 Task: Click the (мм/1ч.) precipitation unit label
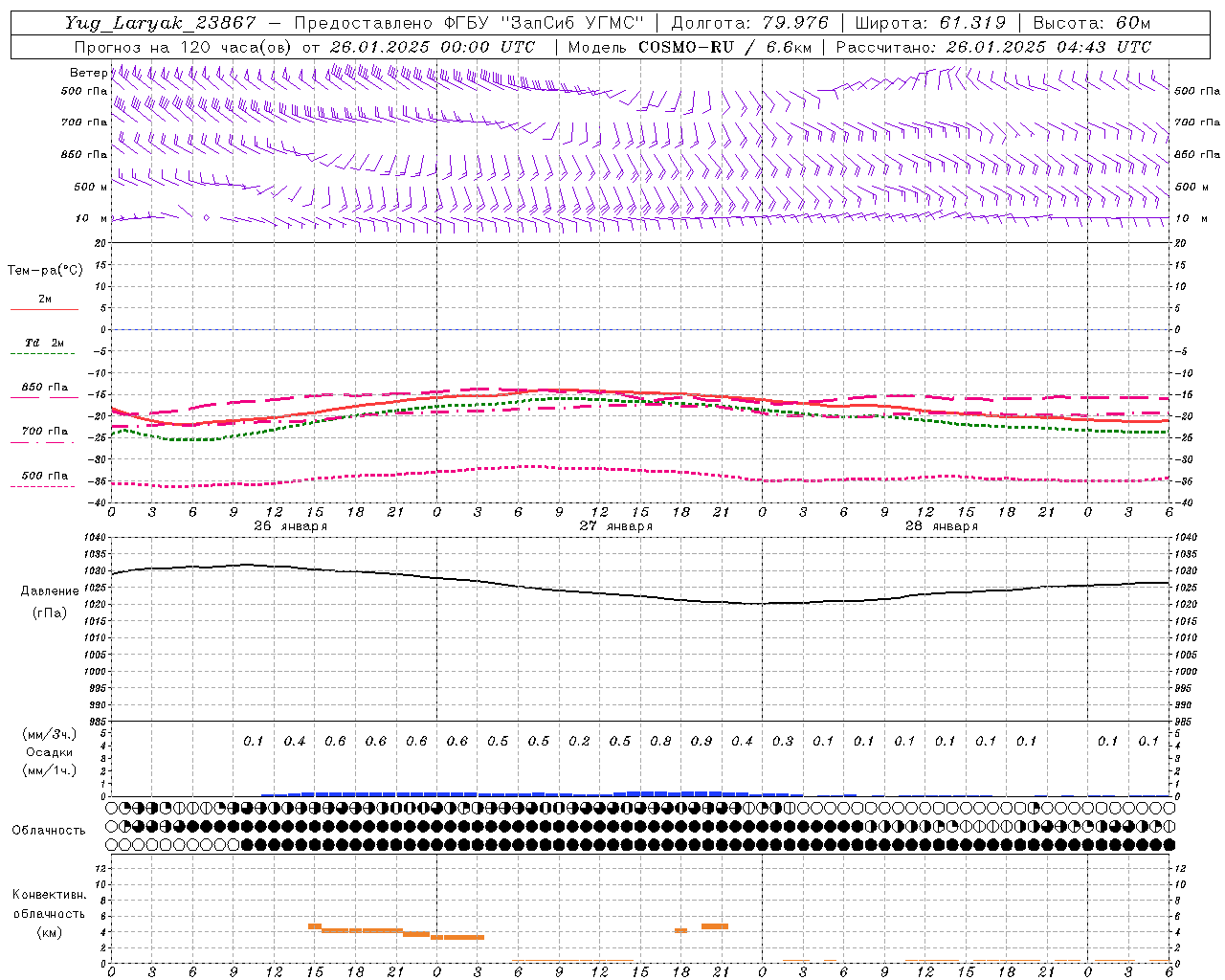tap(50, 770)
